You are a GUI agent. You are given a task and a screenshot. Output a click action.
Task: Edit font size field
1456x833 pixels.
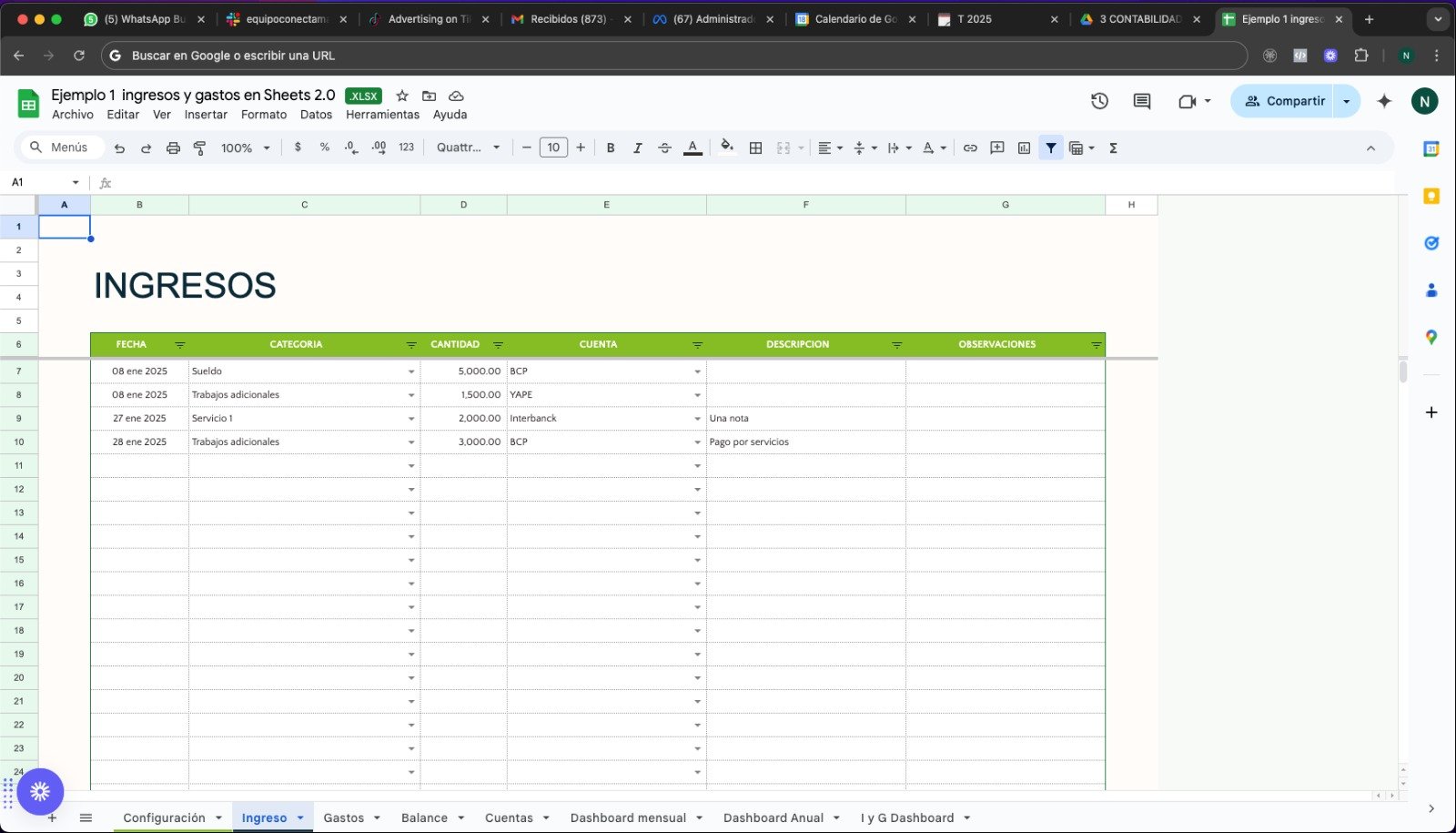point(553,147)
